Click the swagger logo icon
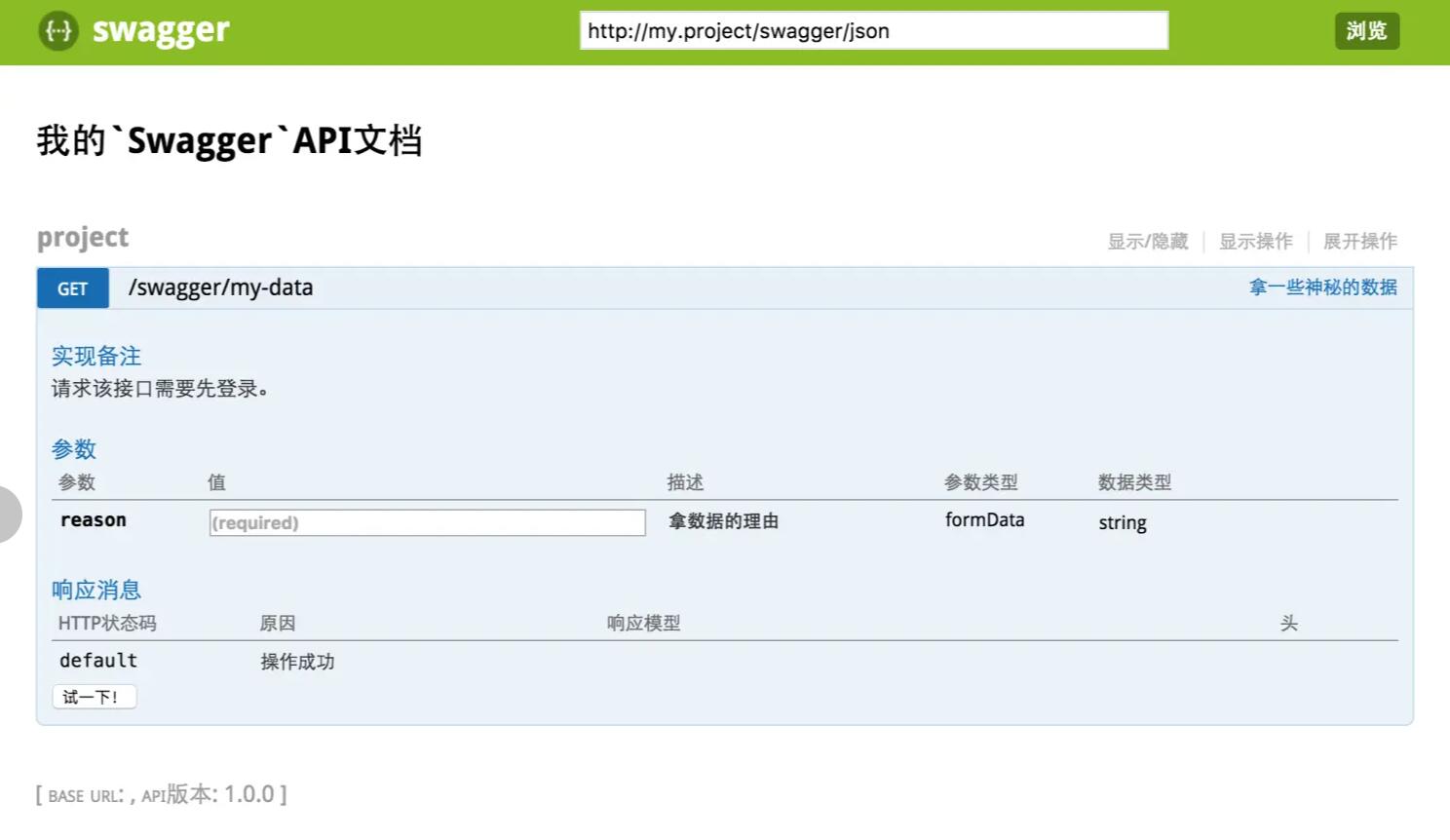Image resolution: width=1450 pixels, height=840 pixels. pos(58,31)
